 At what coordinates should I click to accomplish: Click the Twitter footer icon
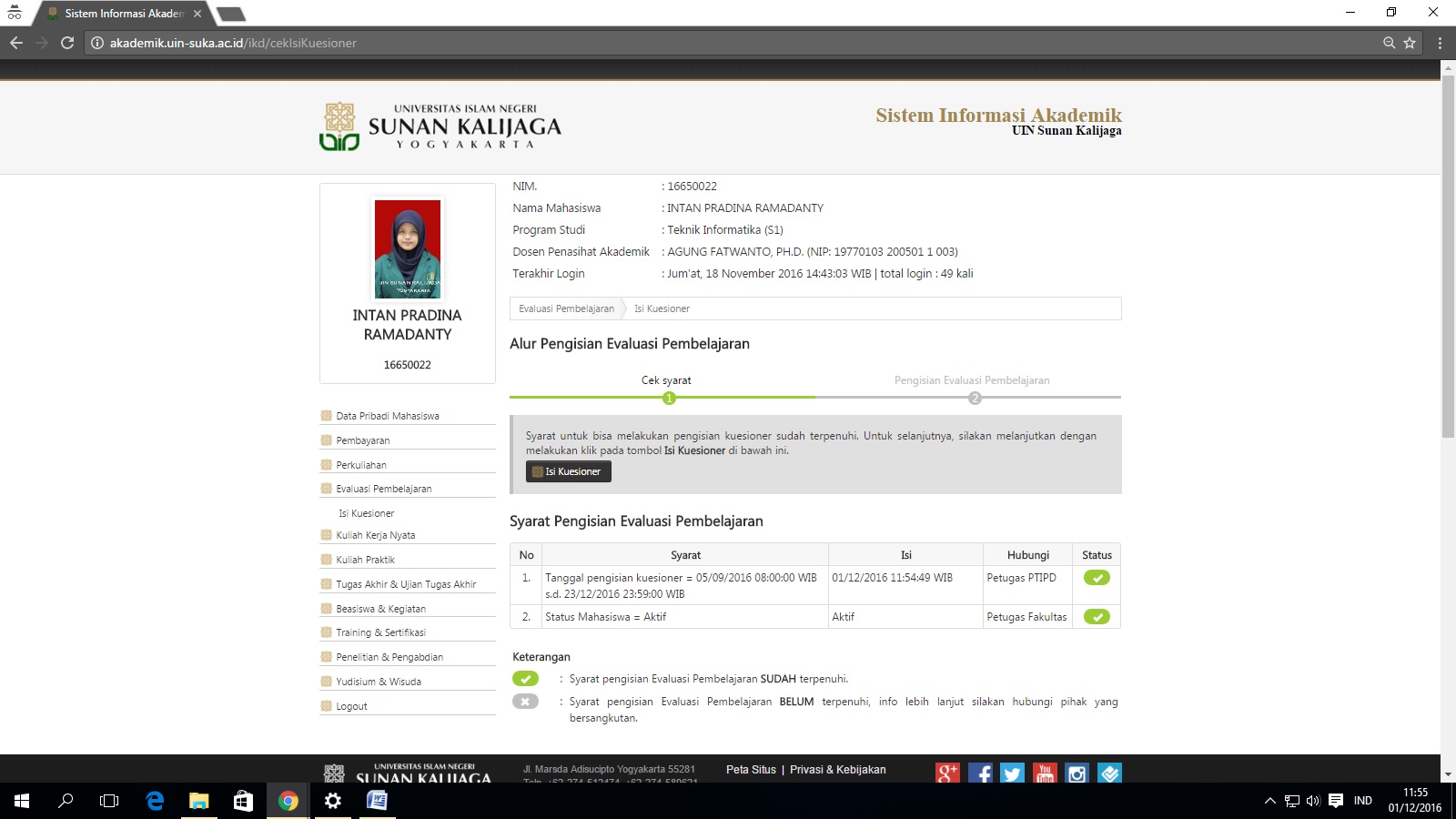tap(1012, 773)
